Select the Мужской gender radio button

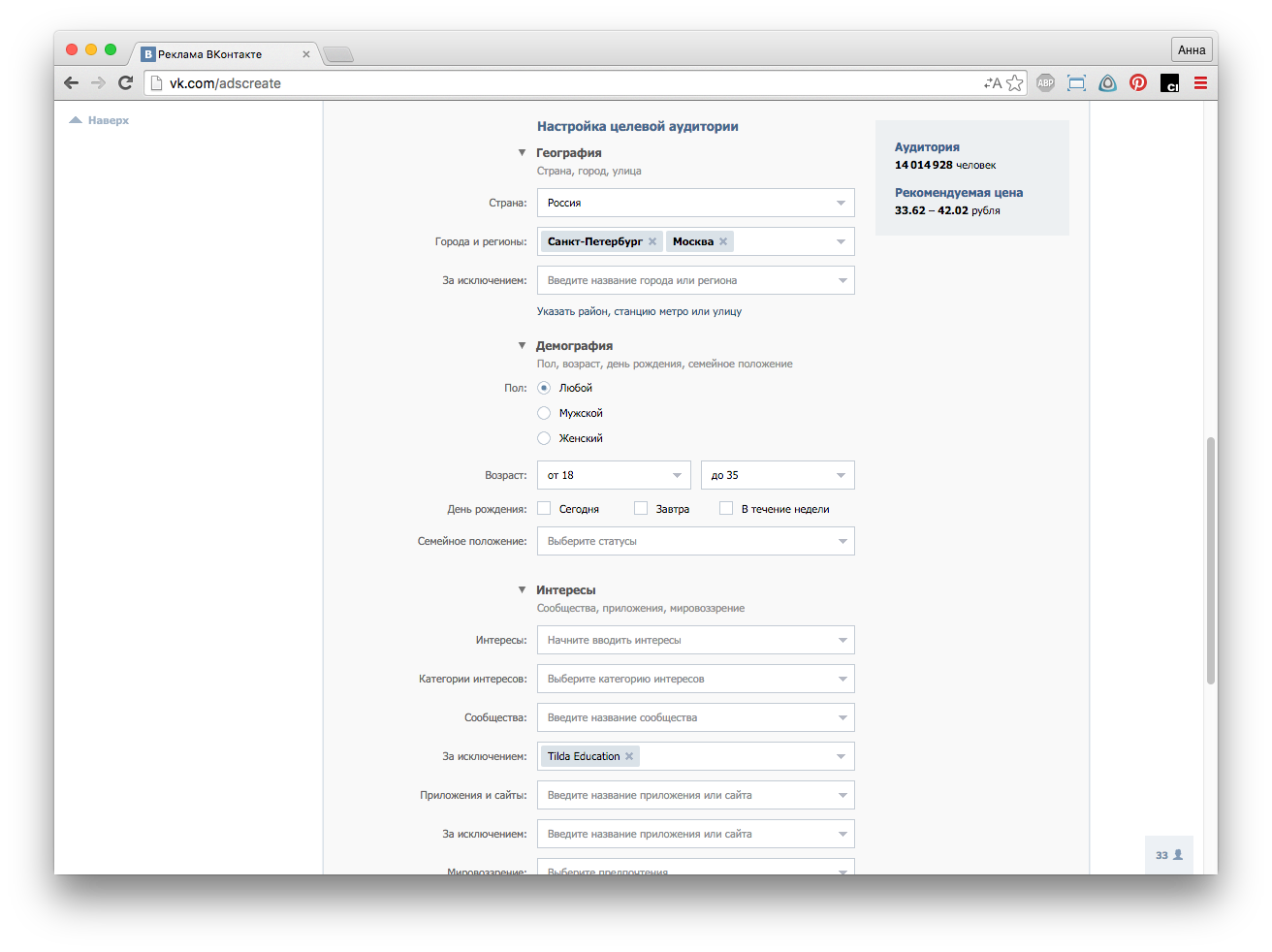[544, 413]
